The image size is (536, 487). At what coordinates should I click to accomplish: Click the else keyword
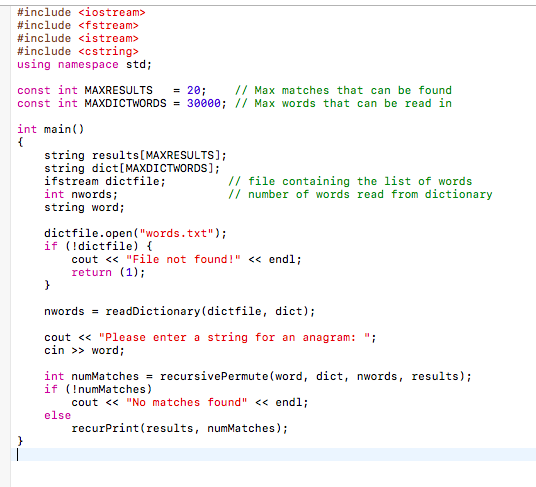coord(57,415)
